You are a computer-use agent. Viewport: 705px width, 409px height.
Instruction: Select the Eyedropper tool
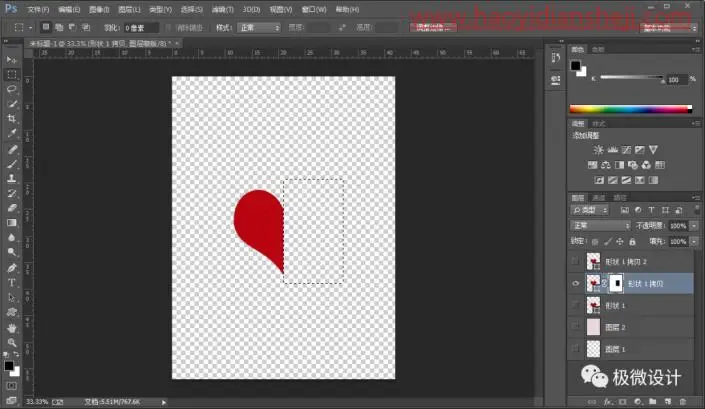pyautogui.click(x=12, y=133)
